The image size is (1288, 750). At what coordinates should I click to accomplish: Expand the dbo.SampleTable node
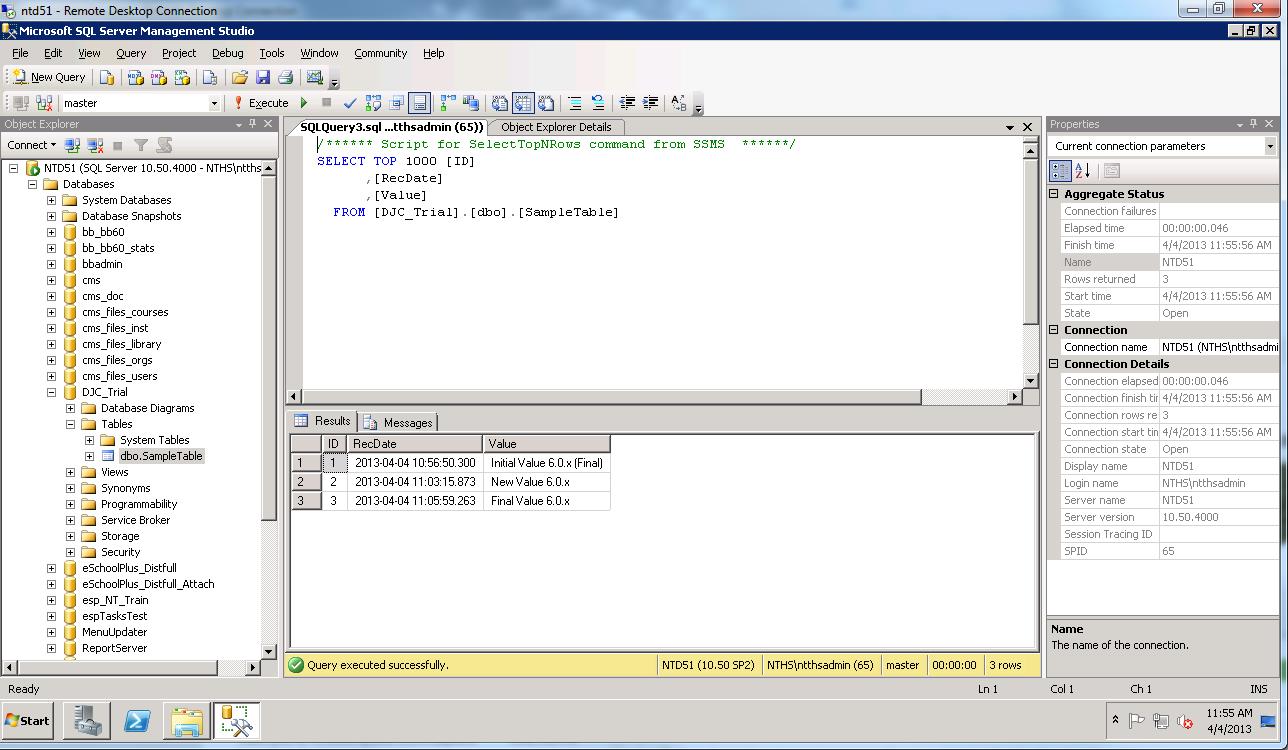click(x=90, y=456)
